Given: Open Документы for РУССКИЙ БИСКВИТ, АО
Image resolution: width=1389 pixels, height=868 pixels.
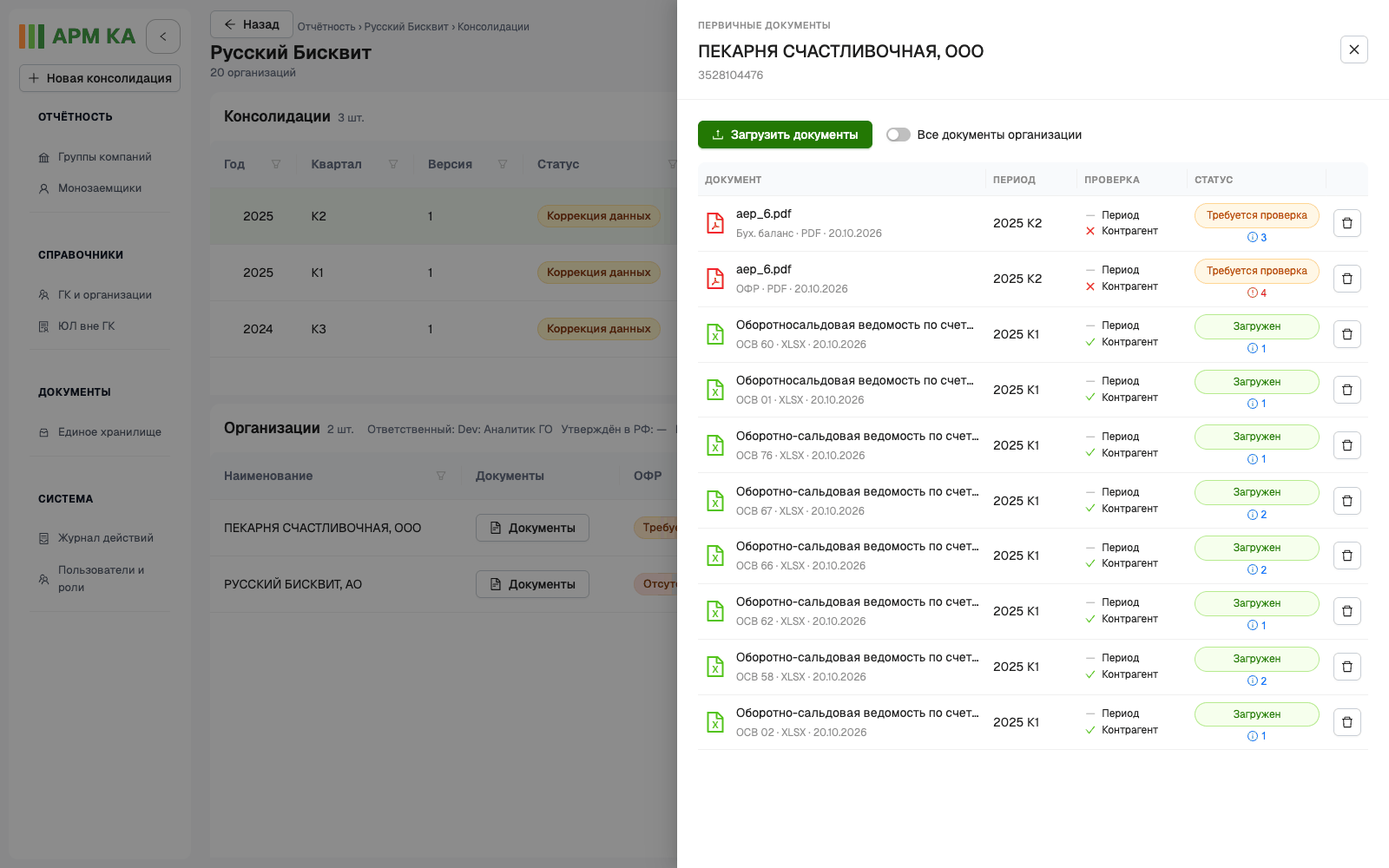Looking at the screenshot, I should (x=532, y=584).
